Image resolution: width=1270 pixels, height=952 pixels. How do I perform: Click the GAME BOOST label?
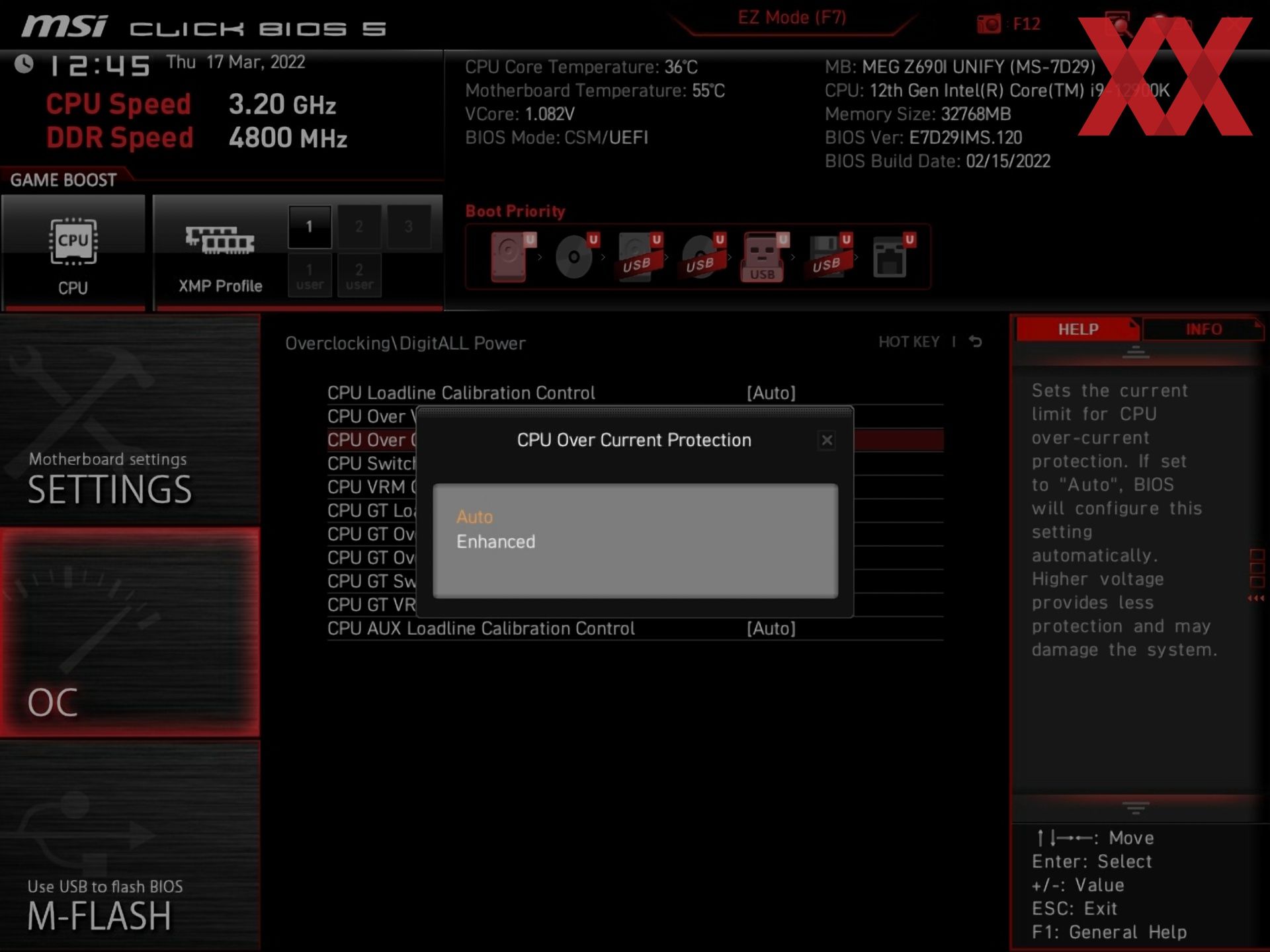(x=63, y=180)
